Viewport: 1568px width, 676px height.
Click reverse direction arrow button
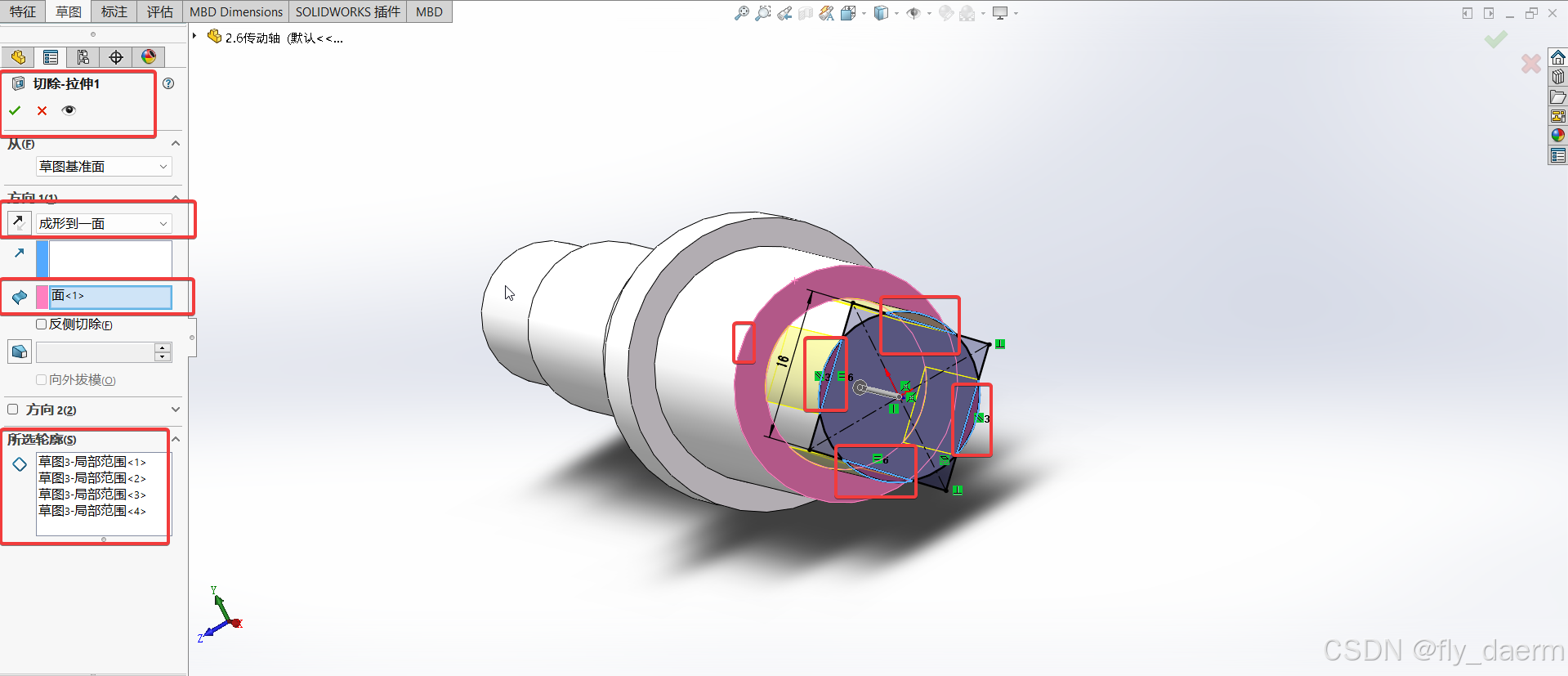tap(19, 222)
